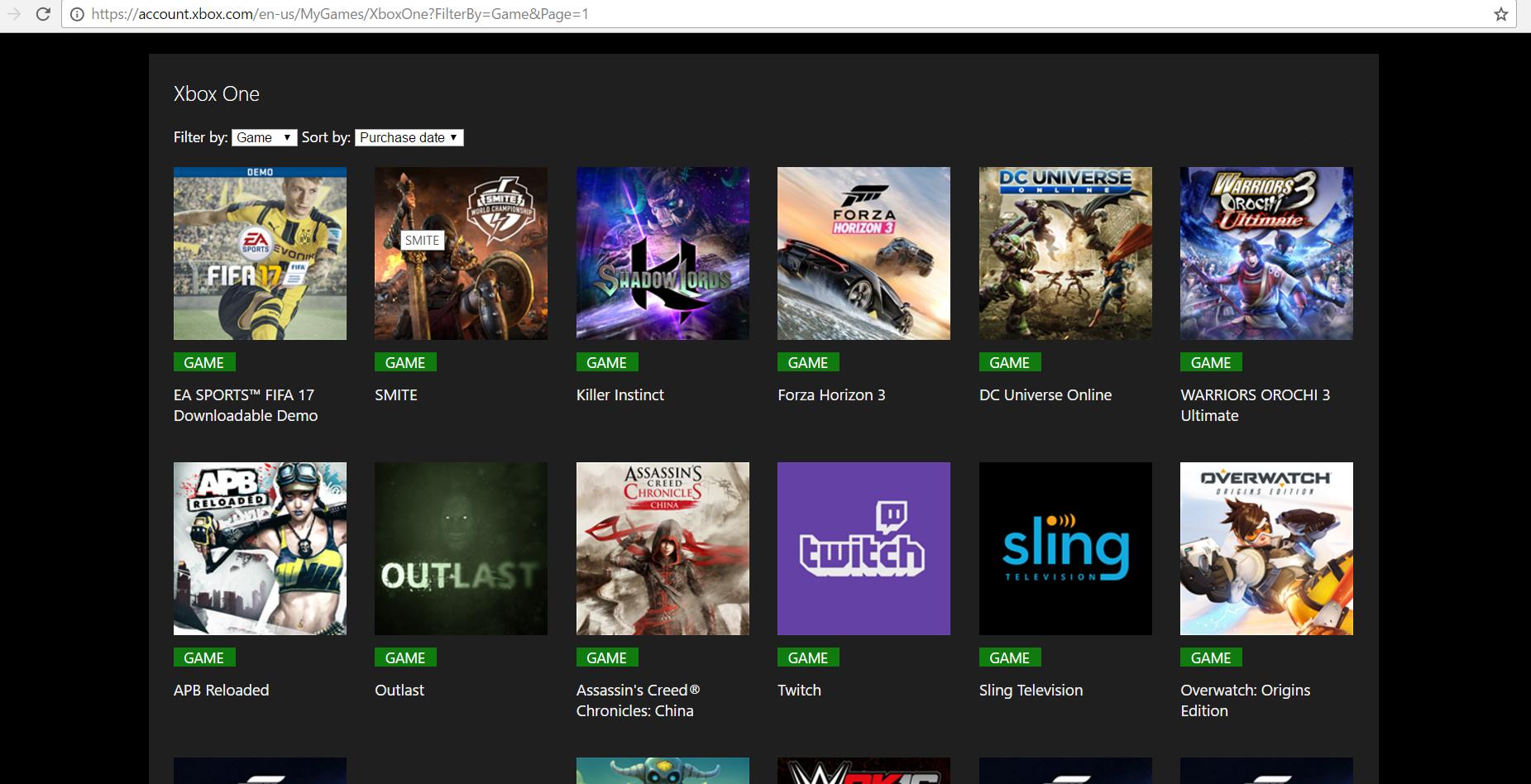Open the Twitch app tile image

864,548
